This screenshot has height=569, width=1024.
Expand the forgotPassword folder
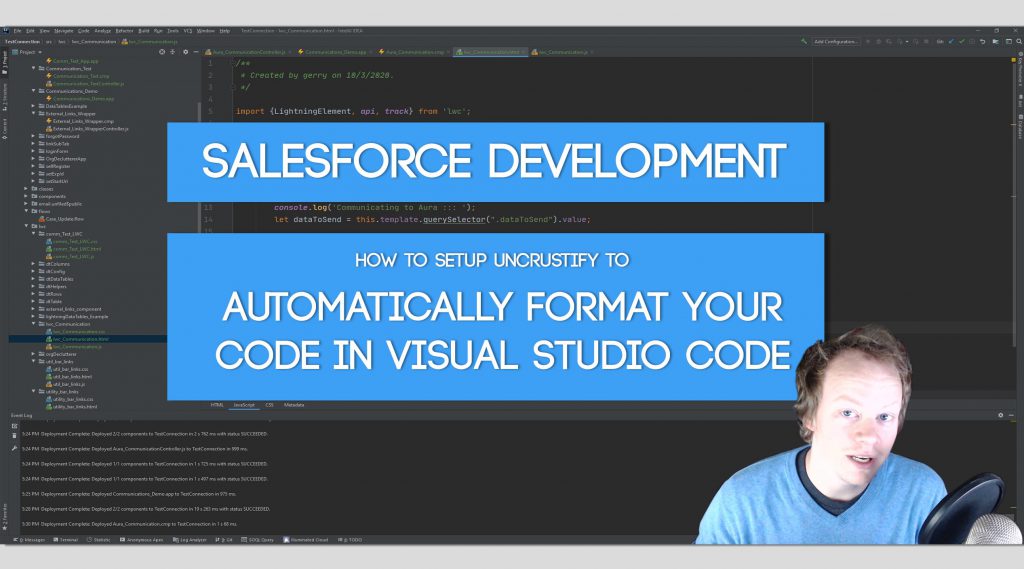[34, 136]
